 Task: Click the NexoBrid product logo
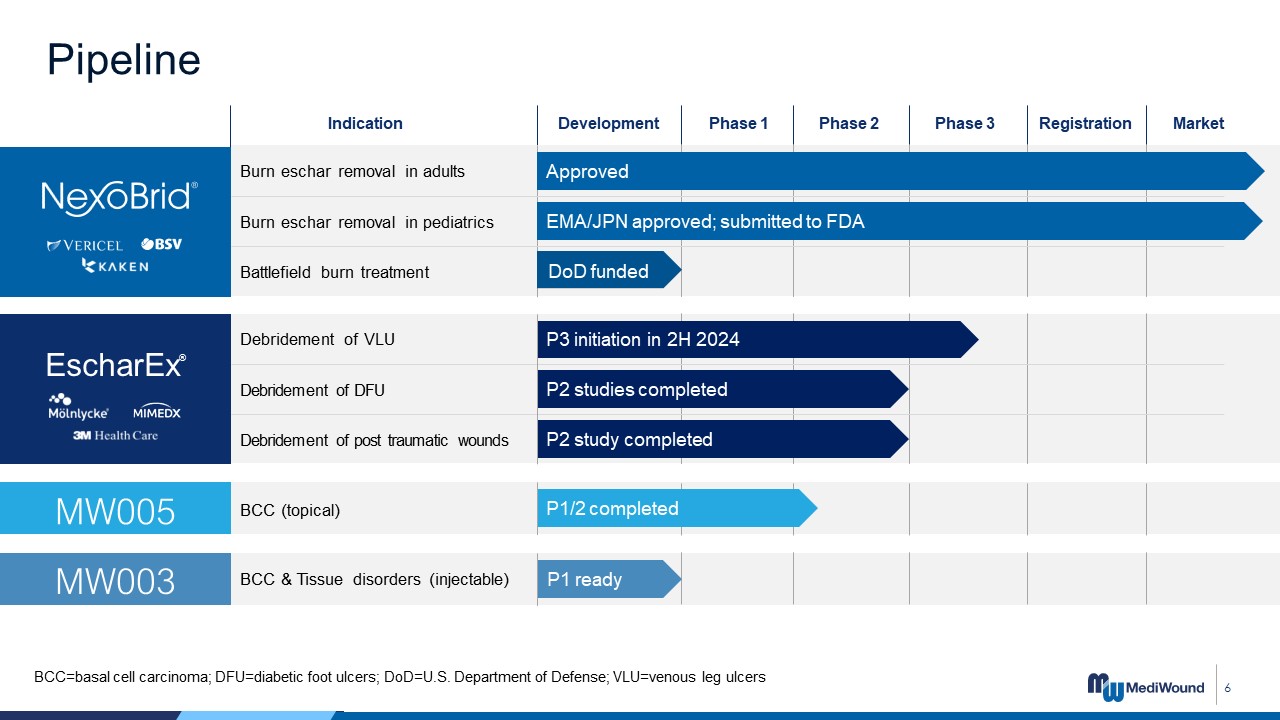[119, 198]
